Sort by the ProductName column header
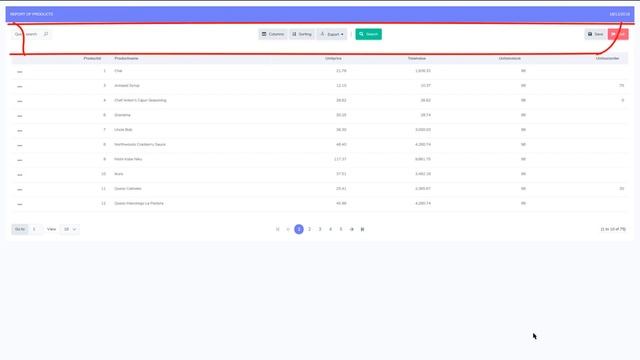The height and width of the screenshot is (360, 640). [x=126, y=58]
